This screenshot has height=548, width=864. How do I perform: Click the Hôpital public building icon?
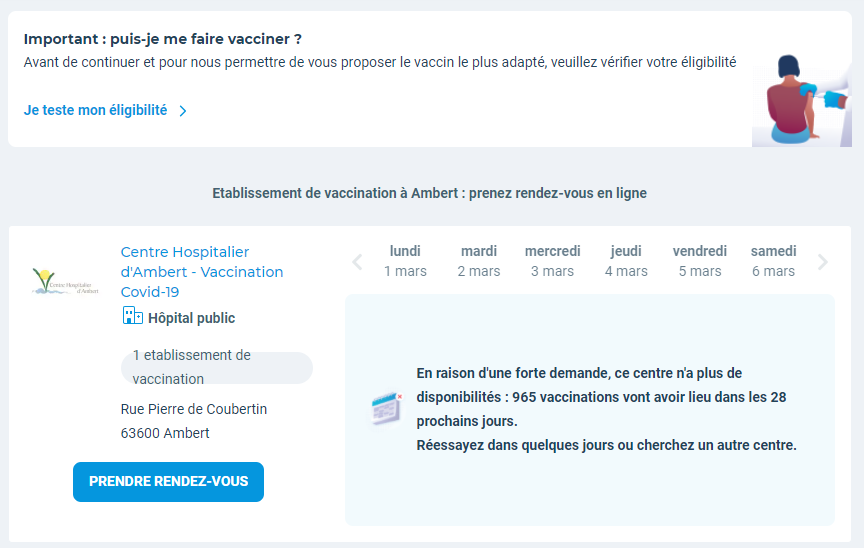coord(132,316)
